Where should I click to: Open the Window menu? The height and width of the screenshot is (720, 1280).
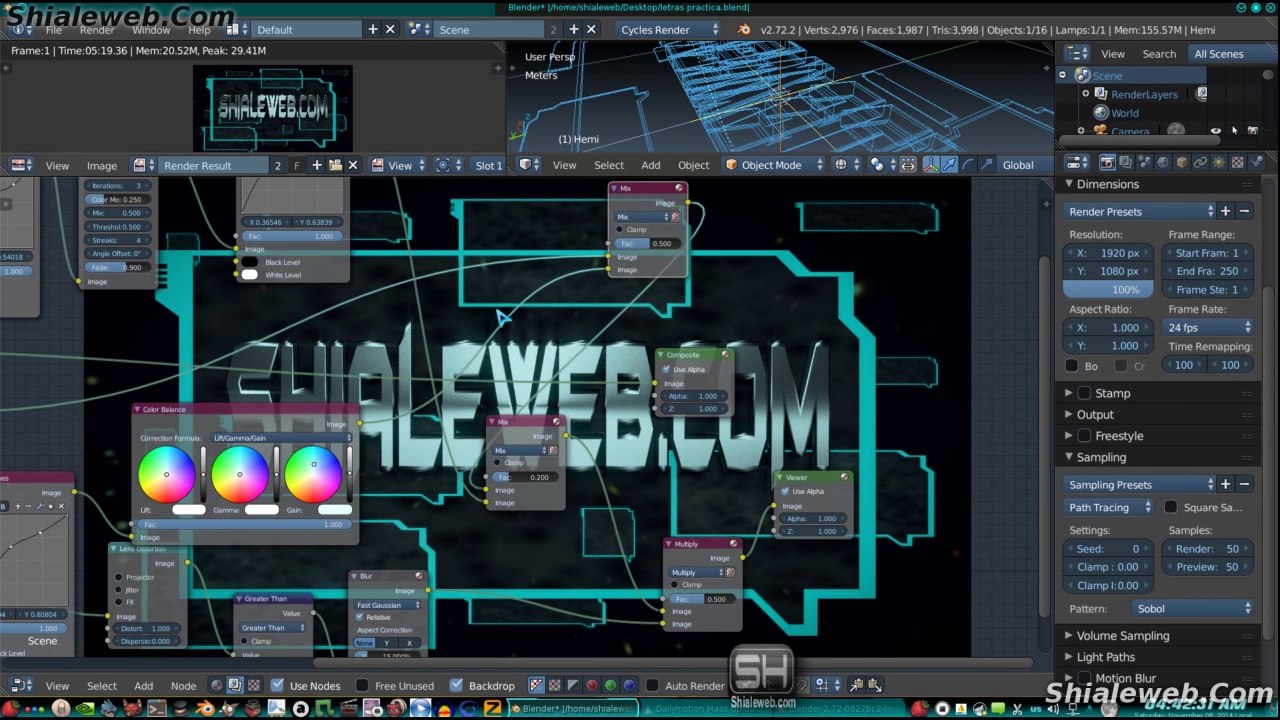151,29
